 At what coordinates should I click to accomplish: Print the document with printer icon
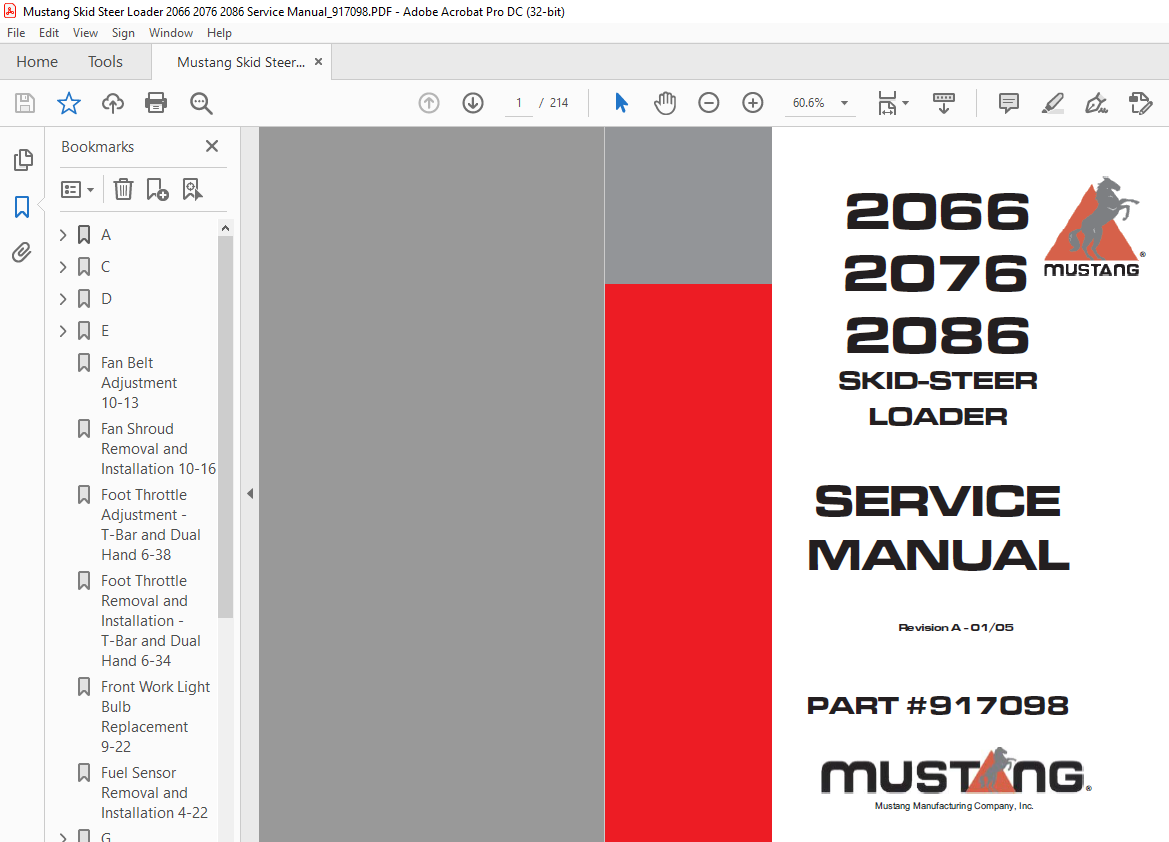pos(156,103)
